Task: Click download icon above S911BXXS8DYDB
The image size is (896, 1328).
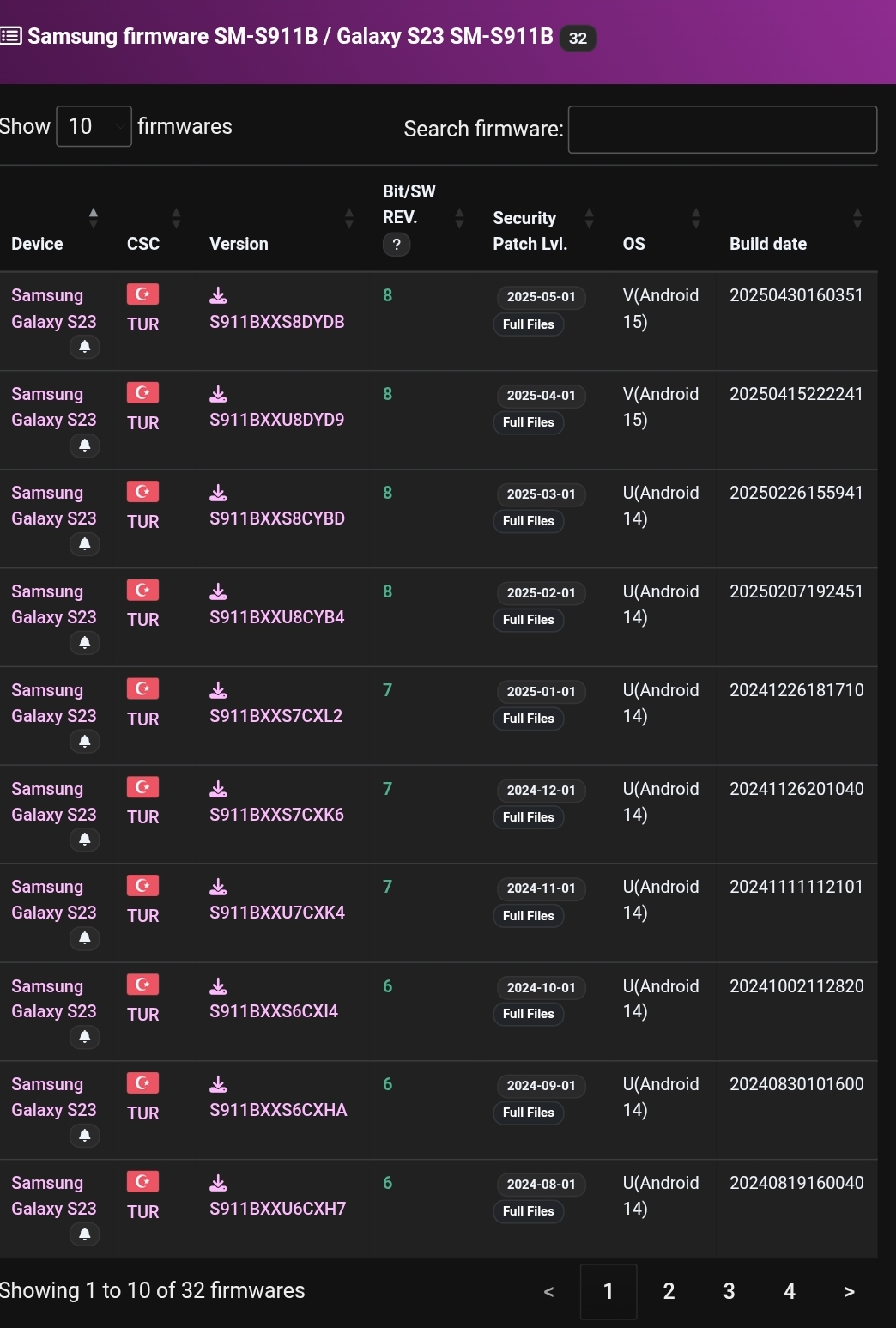Action: click(x=219, y=296)
